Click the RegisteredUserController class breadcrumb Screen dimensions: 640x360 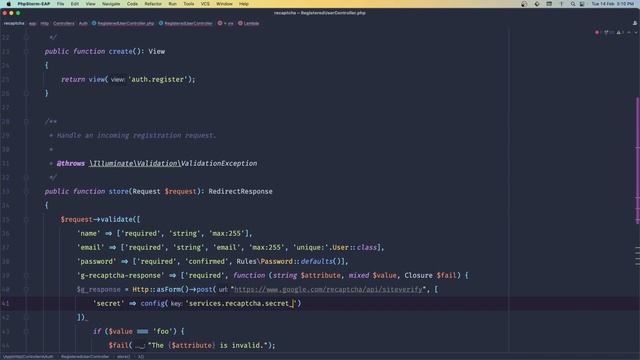coord(186,23)
